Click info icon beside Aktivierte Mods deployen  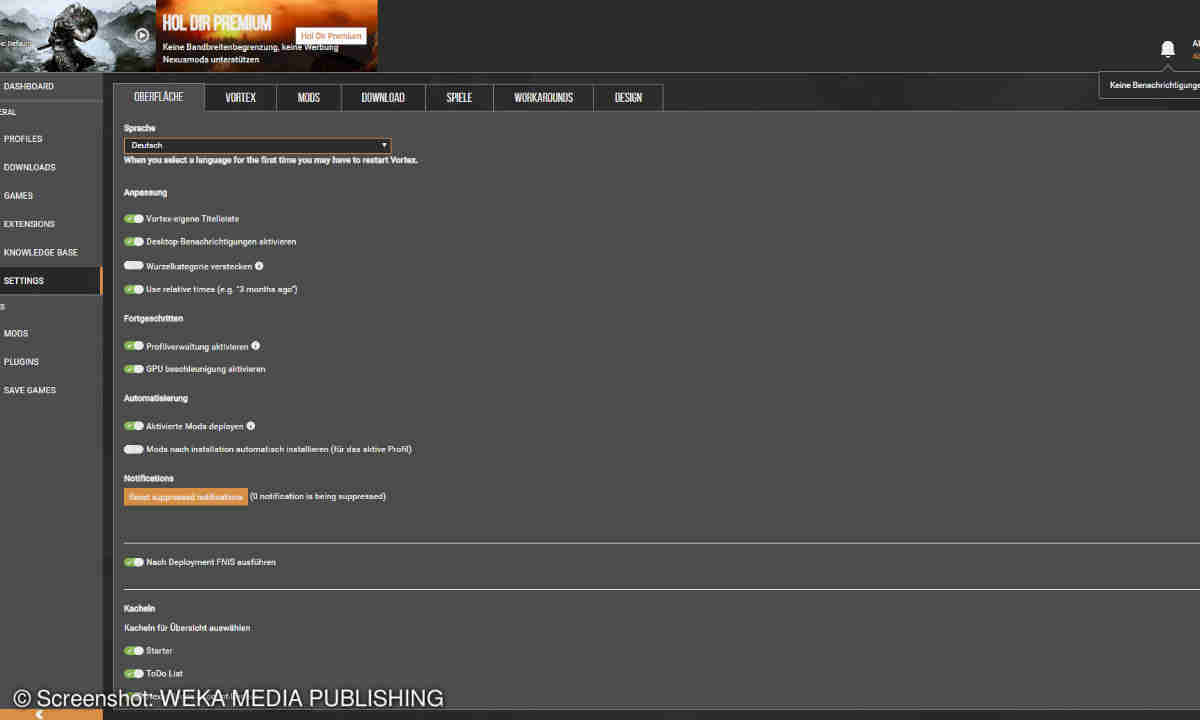[251, 426]
